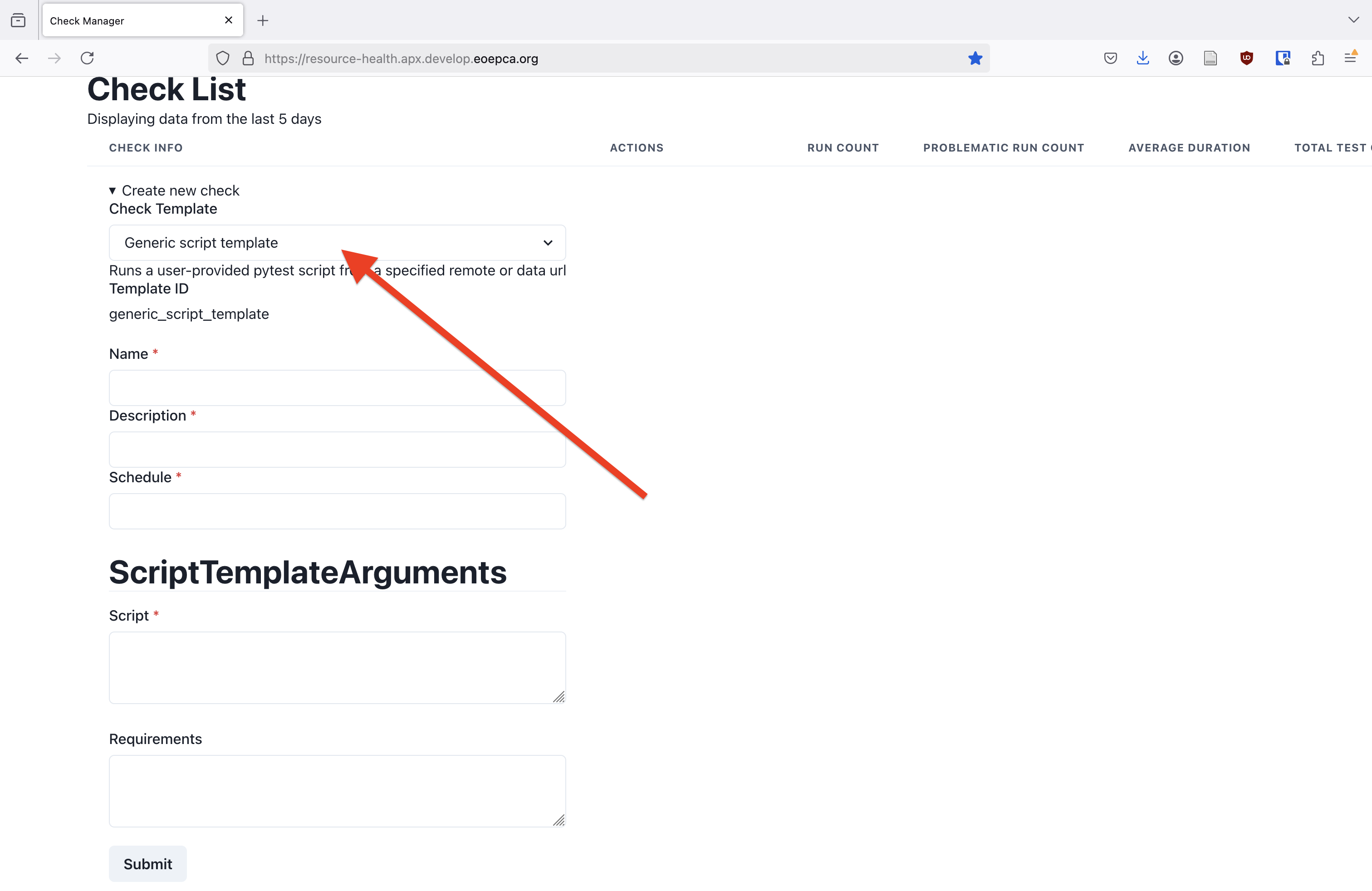The width and height of the screenshot is (1372, 891).
Task: Open the extensions puzzle icon
Action: click(1317, 58)
